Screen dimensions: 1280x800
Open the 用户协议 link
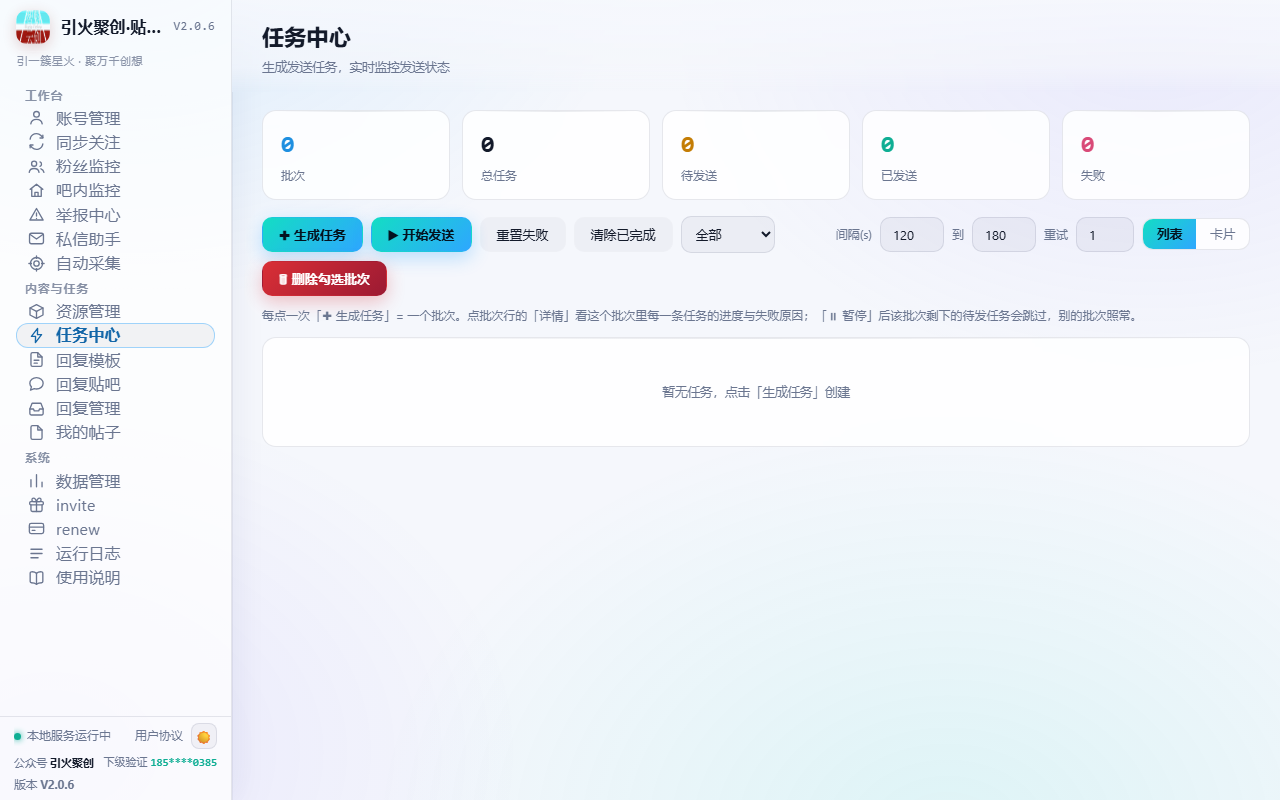pyautogui.click(x=159, y=736)
